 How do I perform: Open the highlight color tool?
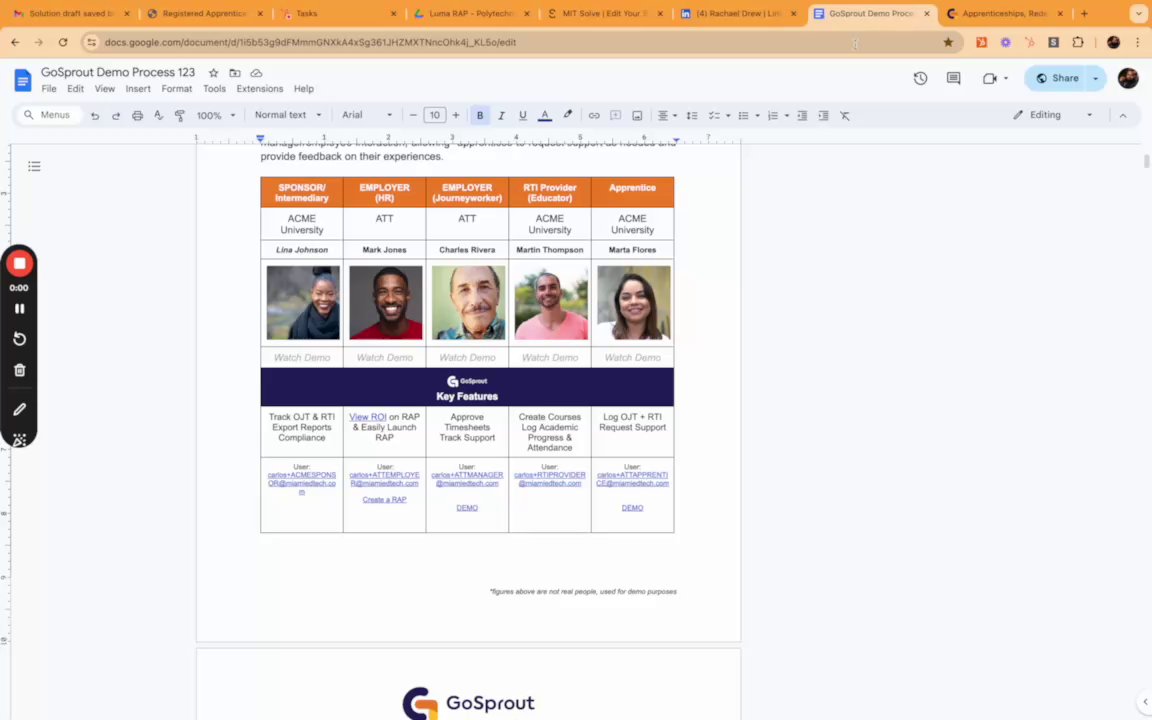[x=567, y=115]
